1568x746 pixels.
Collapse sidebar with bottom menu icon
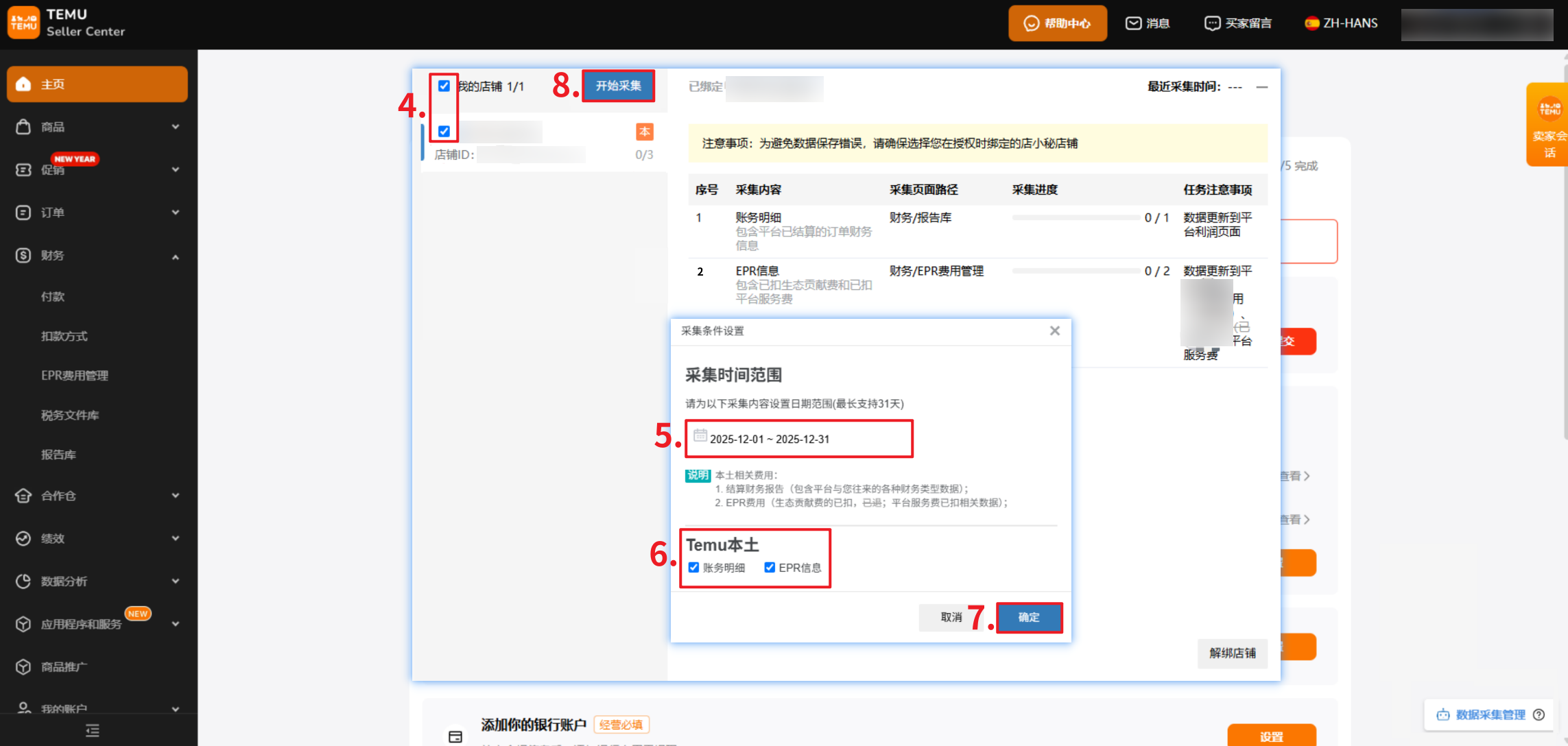point(93,730)
